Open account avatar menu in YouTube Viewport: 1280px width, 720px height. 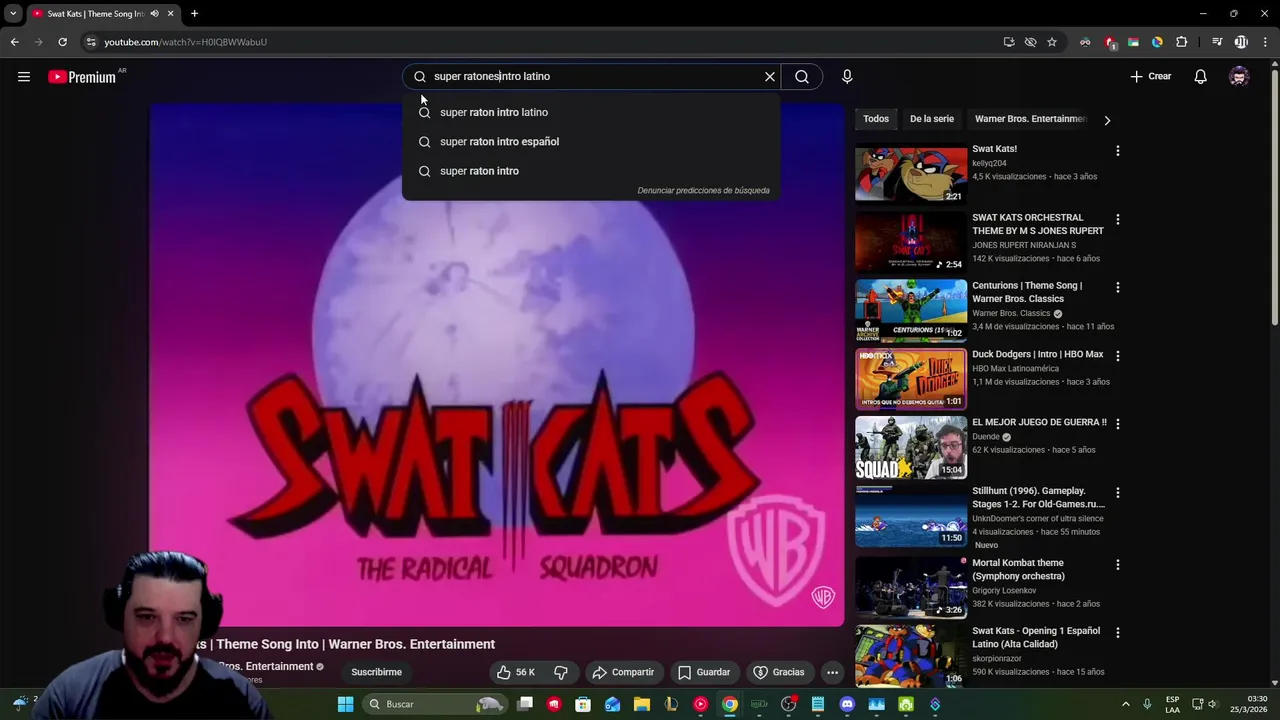point(1239,76)
